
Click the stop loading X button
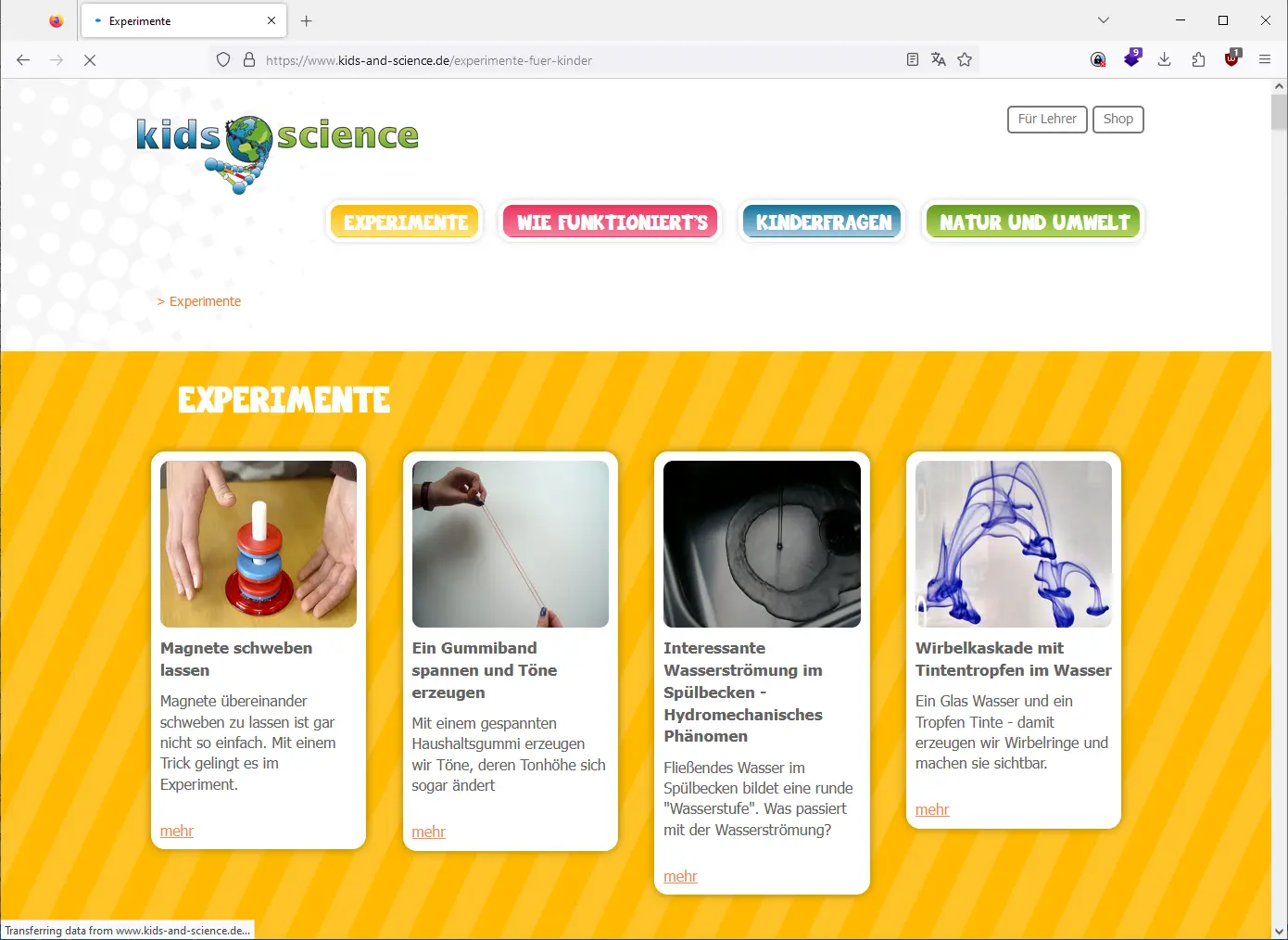(x=90, y=60)
